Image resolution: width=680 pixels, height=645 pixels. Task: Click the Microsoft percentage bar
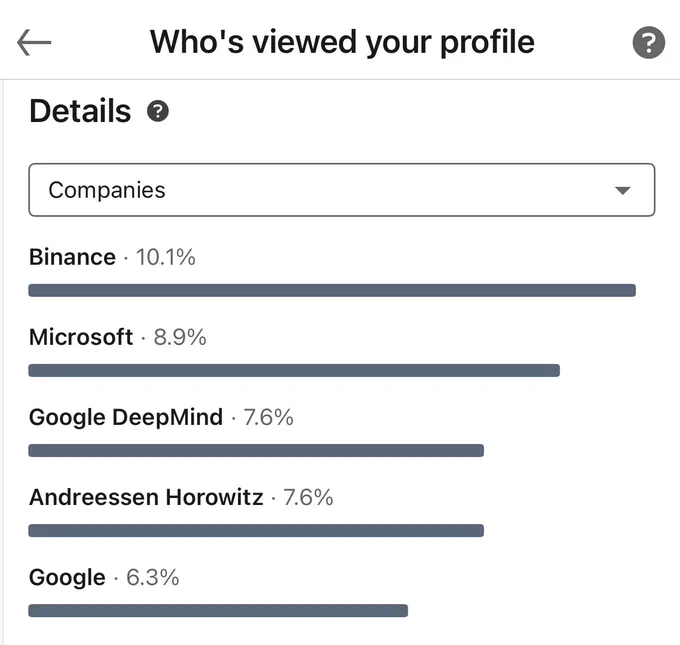[x=294, y=370]
